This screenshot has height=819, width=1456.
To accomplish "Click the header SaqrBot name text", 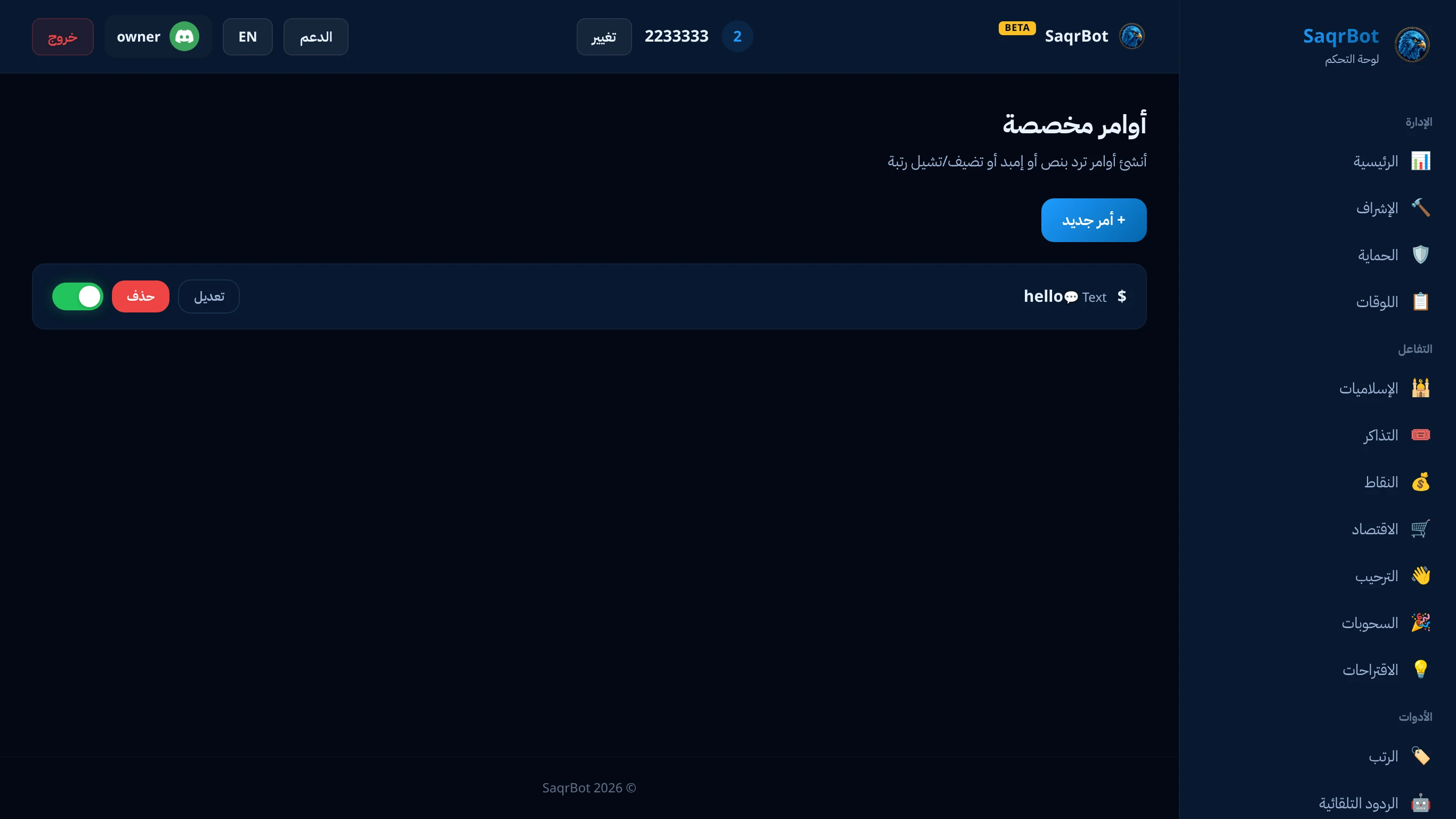I will point(1076,36).
